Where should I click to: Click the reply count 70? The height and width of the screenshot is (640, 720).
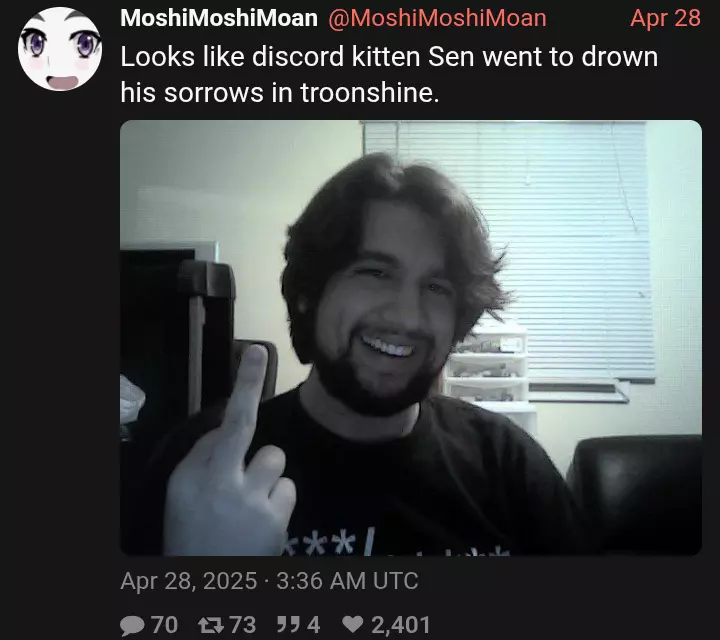(x=164, y=625)
